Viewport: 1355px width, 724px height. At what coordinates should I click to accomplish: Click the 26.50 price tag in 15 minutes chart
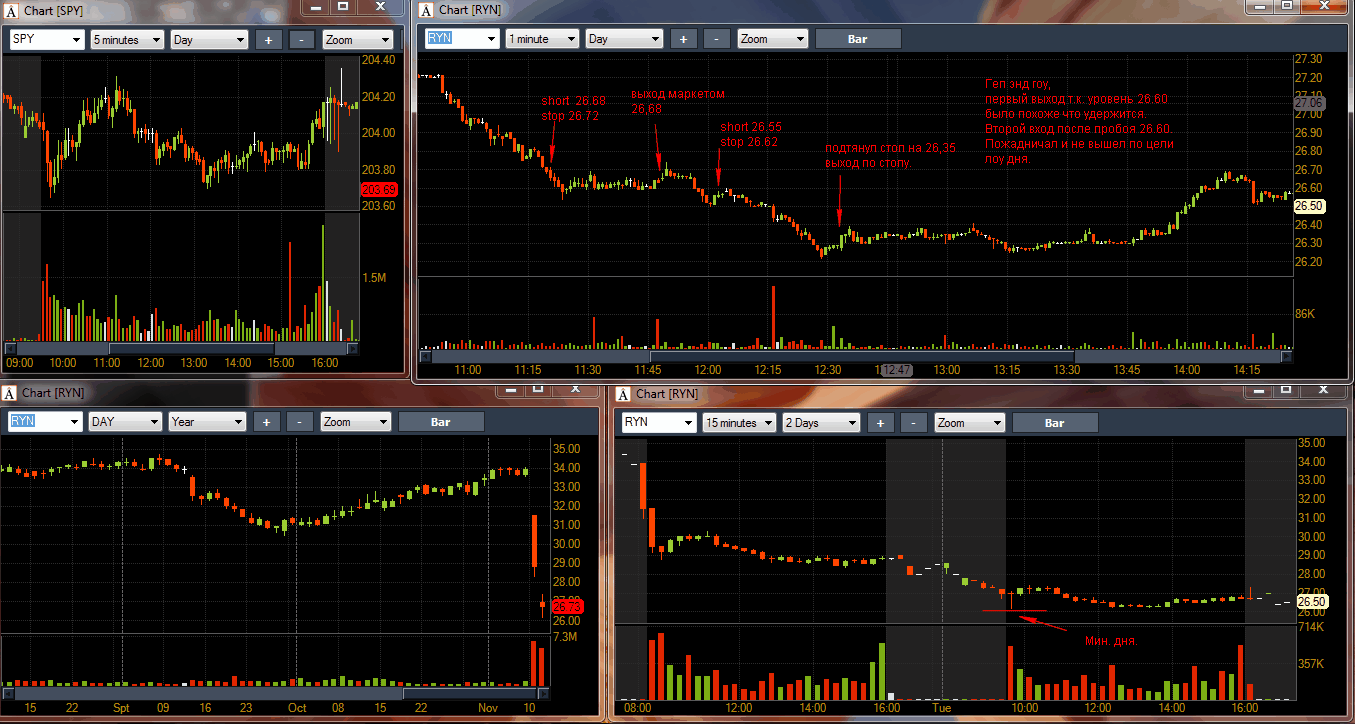(x=1312, y=601)
